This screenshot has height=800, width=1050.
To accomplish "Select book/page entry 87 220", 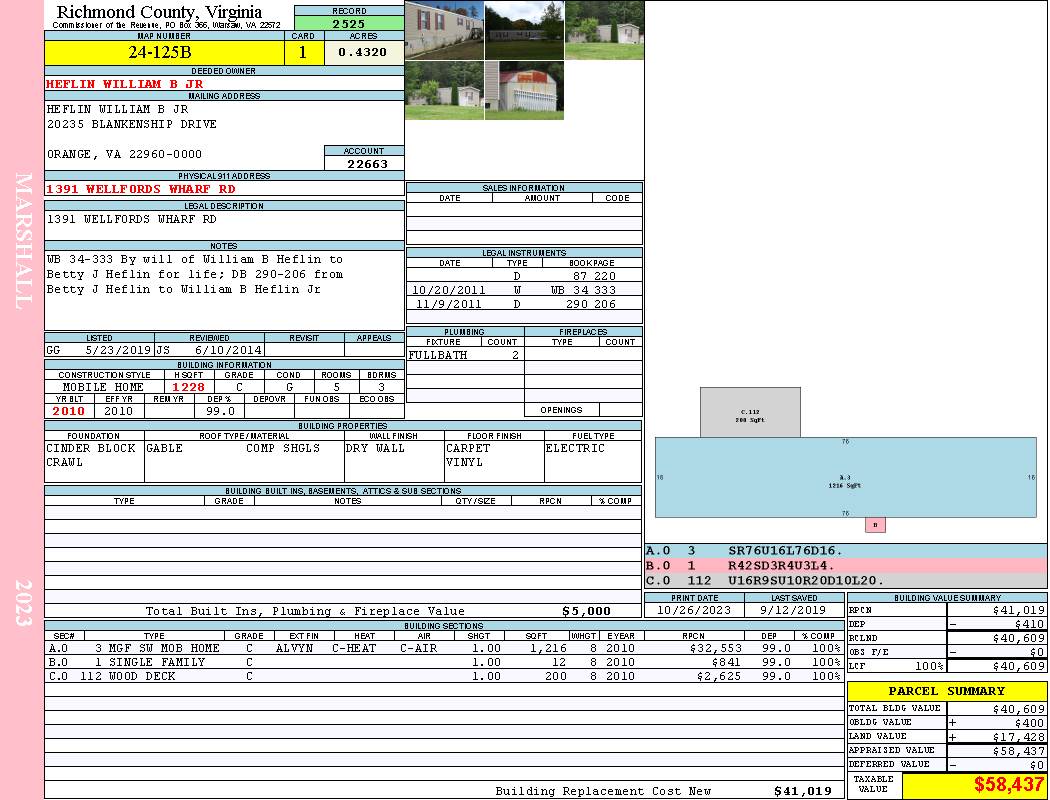I will coord(593,276).
